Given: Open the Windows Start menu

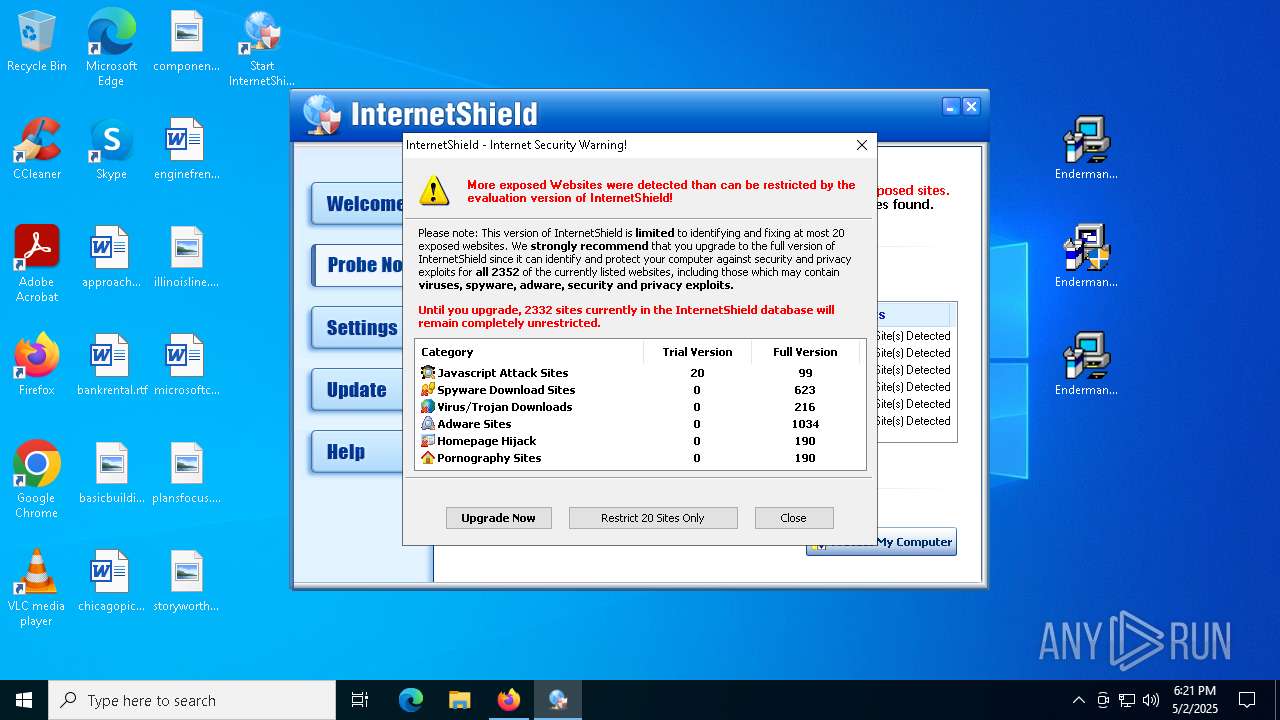Looking at the screenshot, I should point(24,700).
